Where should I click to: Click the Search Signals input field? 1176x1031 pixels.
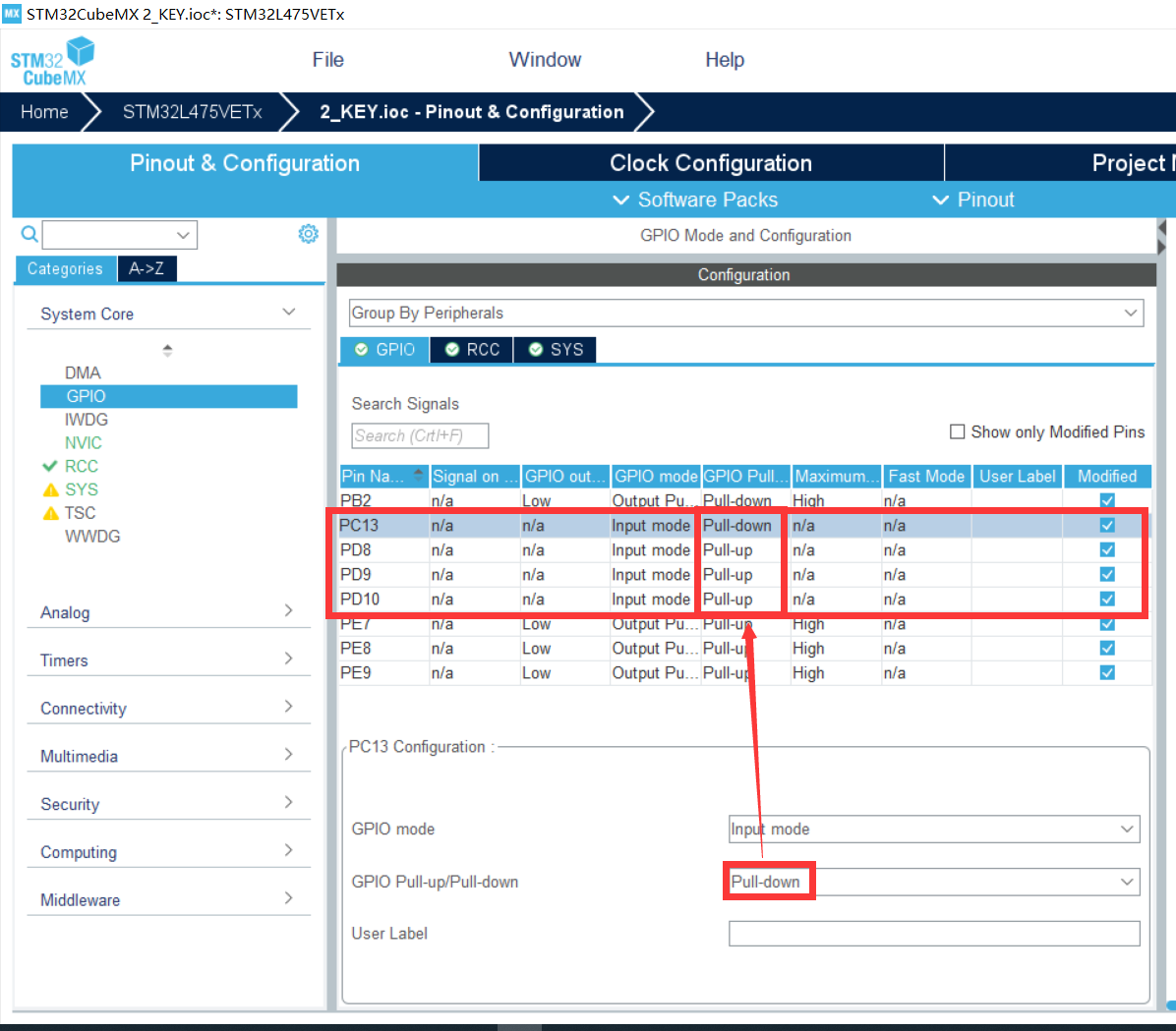(x=420, y=435)
